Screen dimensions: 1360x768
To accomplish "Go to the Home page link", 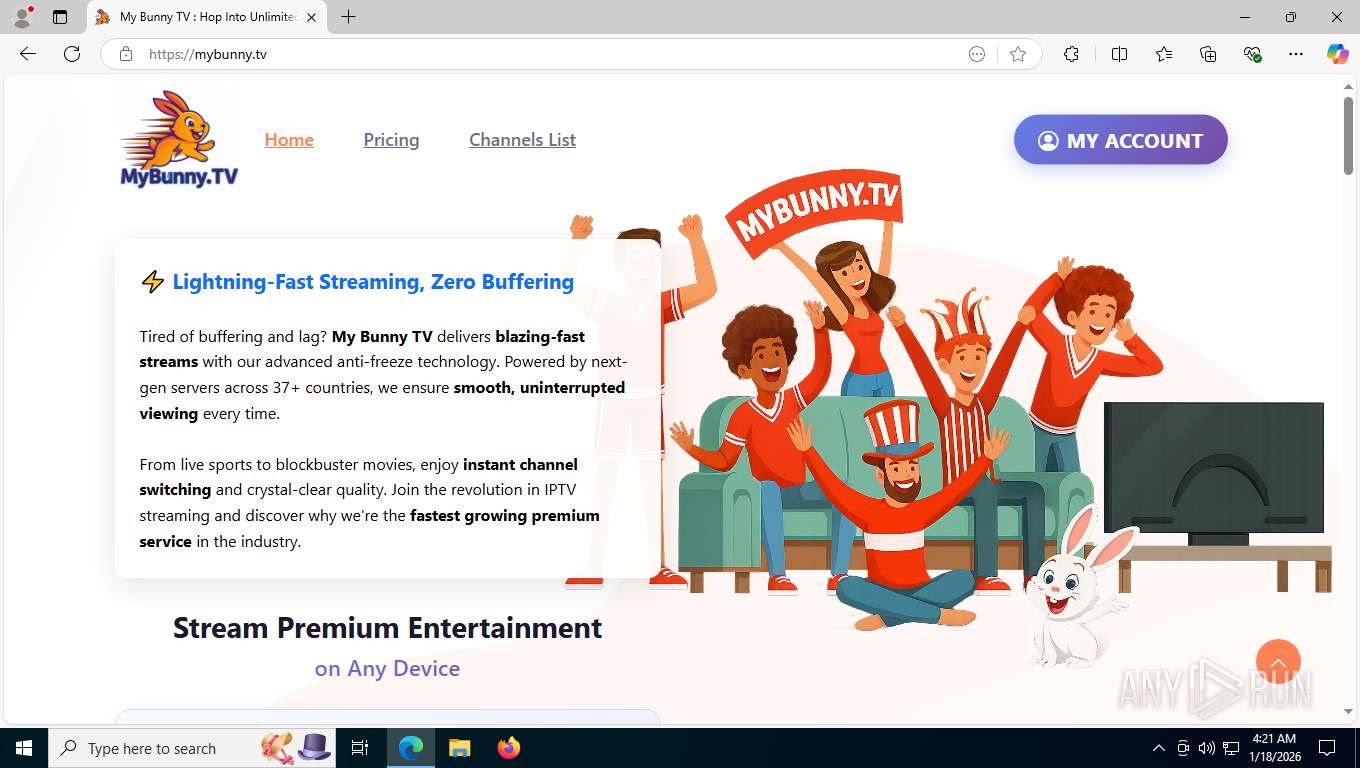I will [x=289, y=140].
